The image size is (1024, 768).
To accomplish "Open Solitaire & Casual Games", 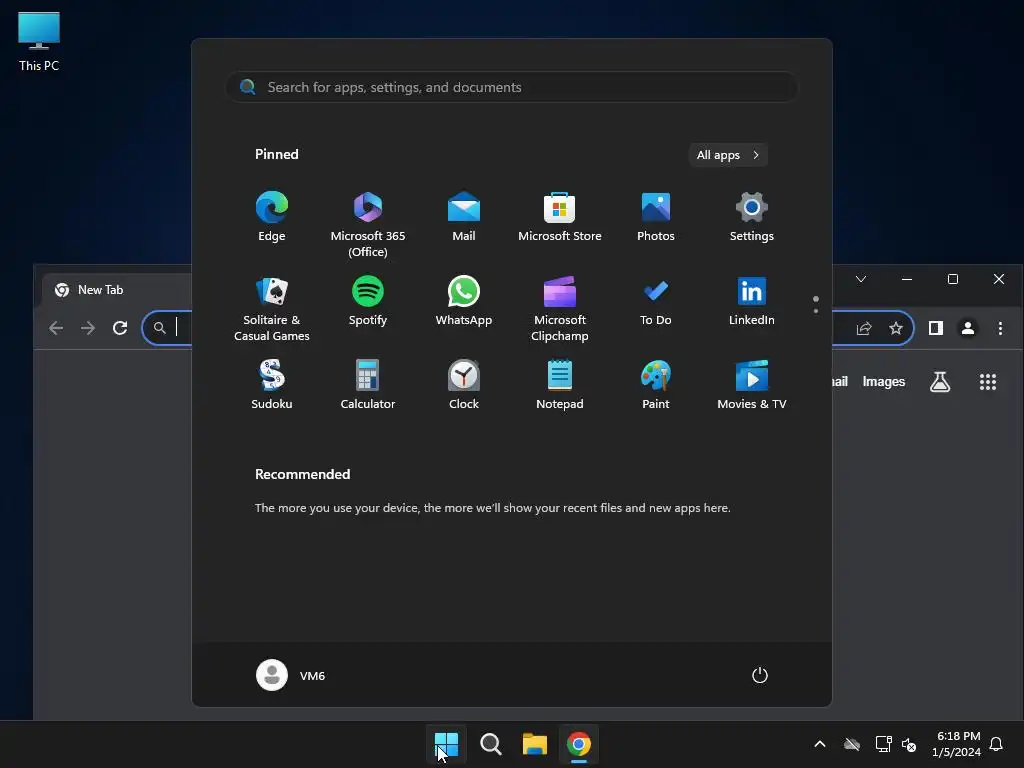I will pos(272,308).
